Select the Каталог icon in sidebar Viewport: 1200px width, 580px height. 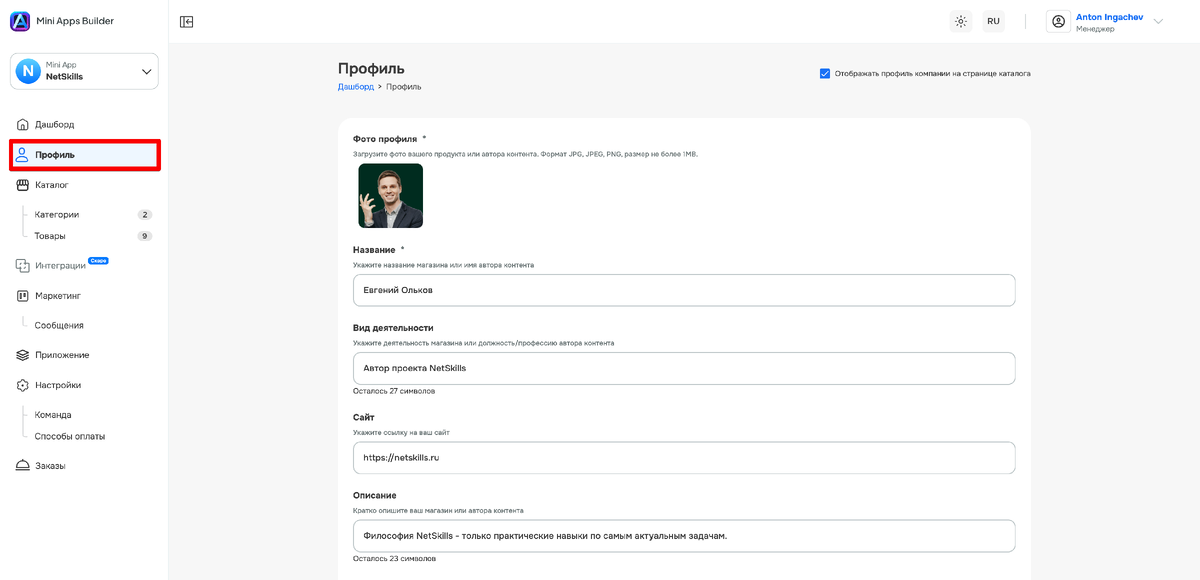click(x=22, y=185)
